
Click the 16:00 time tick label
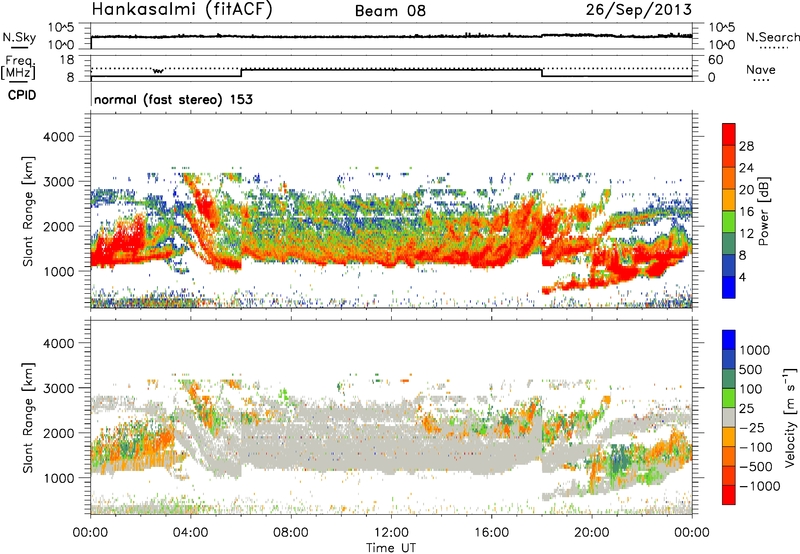point(491,533)
